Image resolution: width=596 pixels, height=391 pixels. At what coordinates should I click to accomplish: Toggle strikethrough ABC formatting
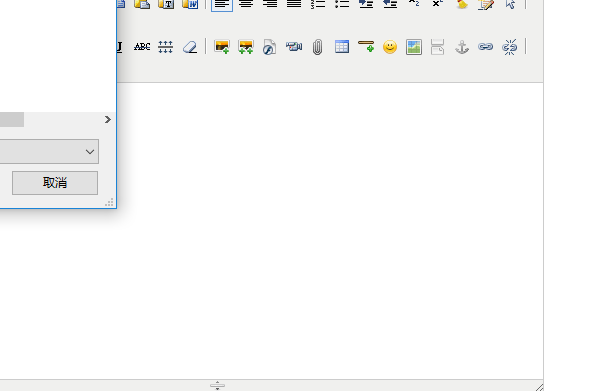142,47
